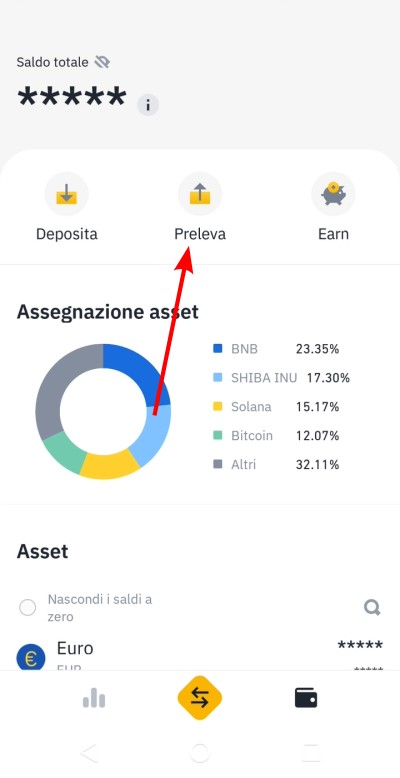Toggle the hidden Saldo totale eye icon
Viewport: 400px width, 778px height.
(102, 63)
